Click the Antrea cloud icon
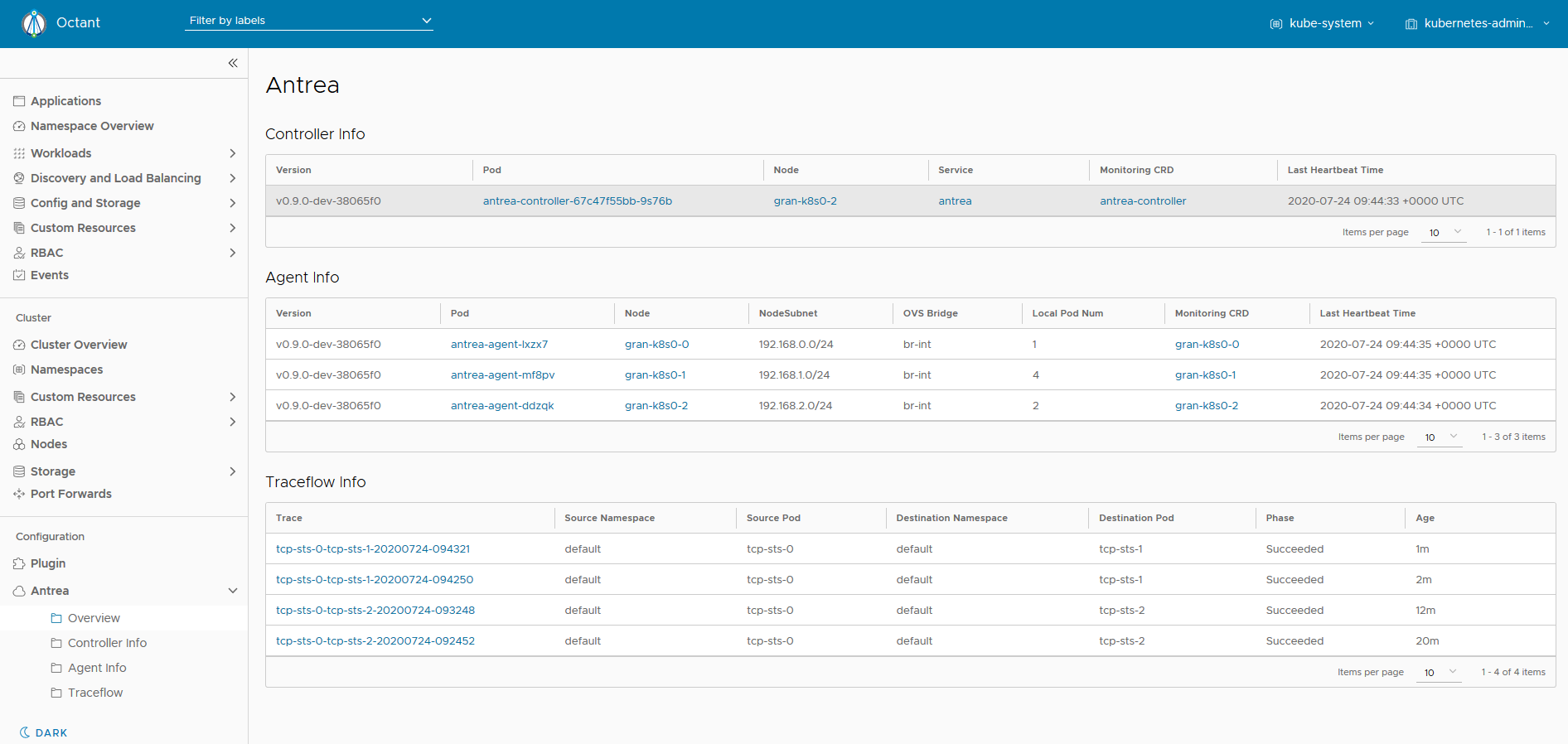The height and width of the screenshot is (744, 1568). click(x=19, y=591)
